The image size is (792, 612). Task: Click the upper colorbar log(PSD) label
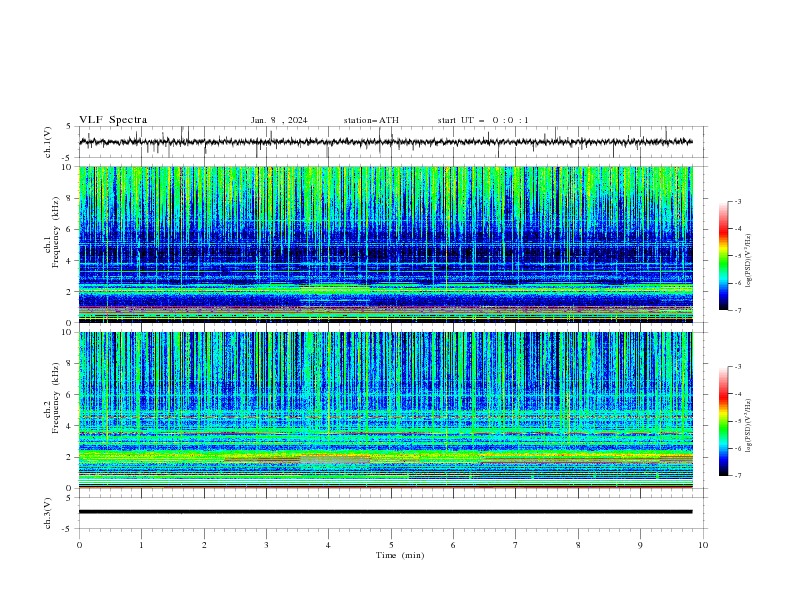[748, 261]
